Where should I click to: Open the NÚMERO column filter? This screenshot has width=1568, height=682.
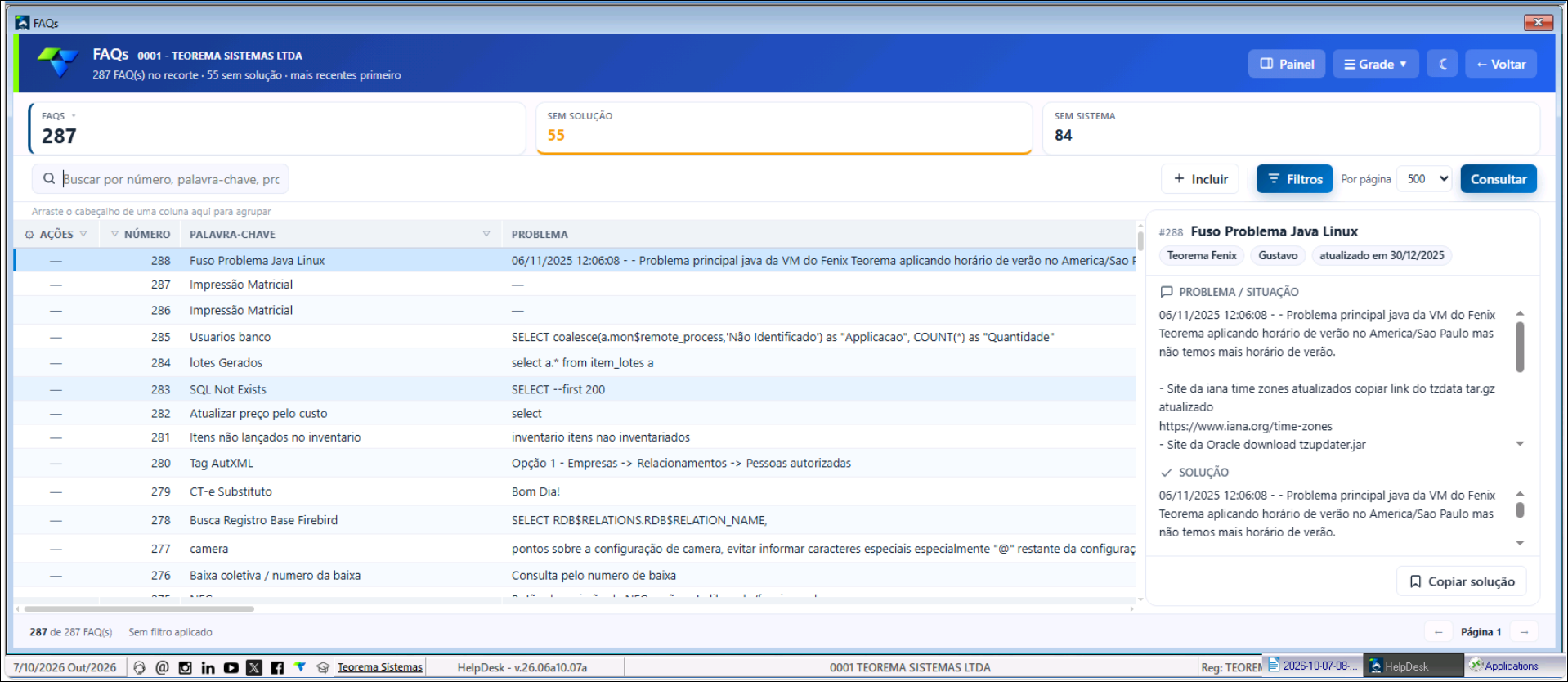(x=114, y=234)
